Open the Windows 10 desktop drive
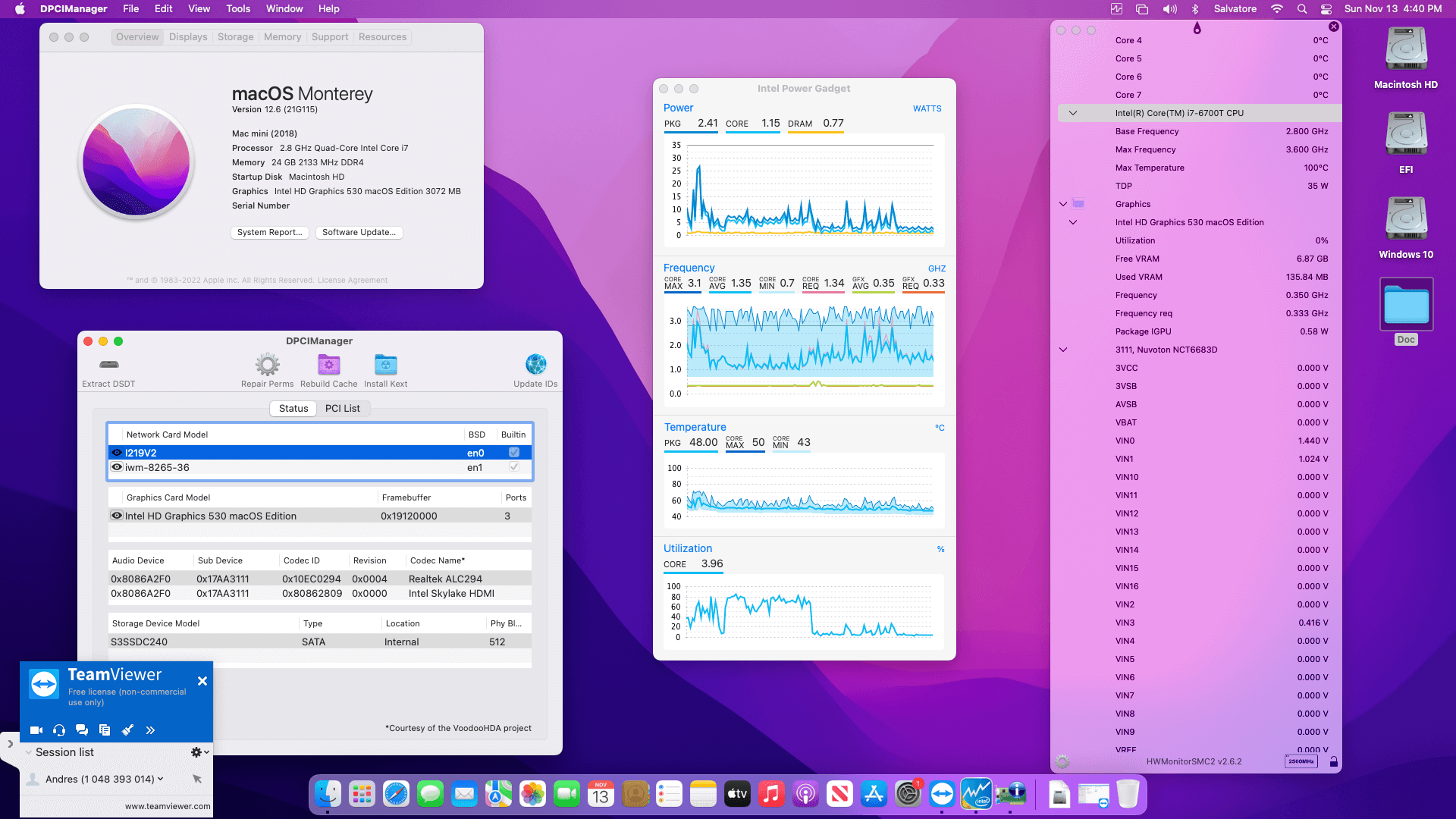Screen dimensions: 1456x819 (x=1406, y=220)
